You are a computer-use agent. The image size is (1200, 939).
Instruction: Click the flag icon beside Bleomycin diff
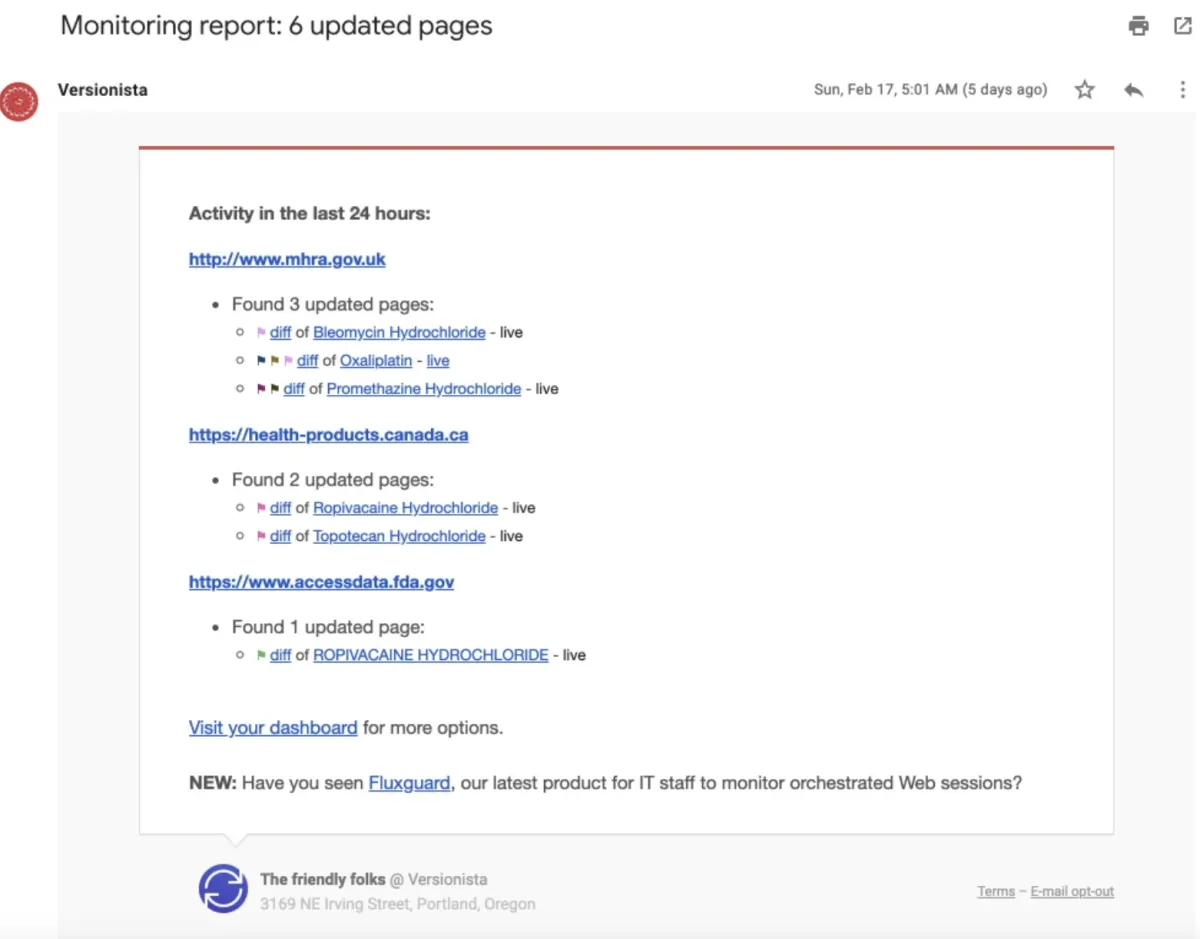click(x=262, y=332)
